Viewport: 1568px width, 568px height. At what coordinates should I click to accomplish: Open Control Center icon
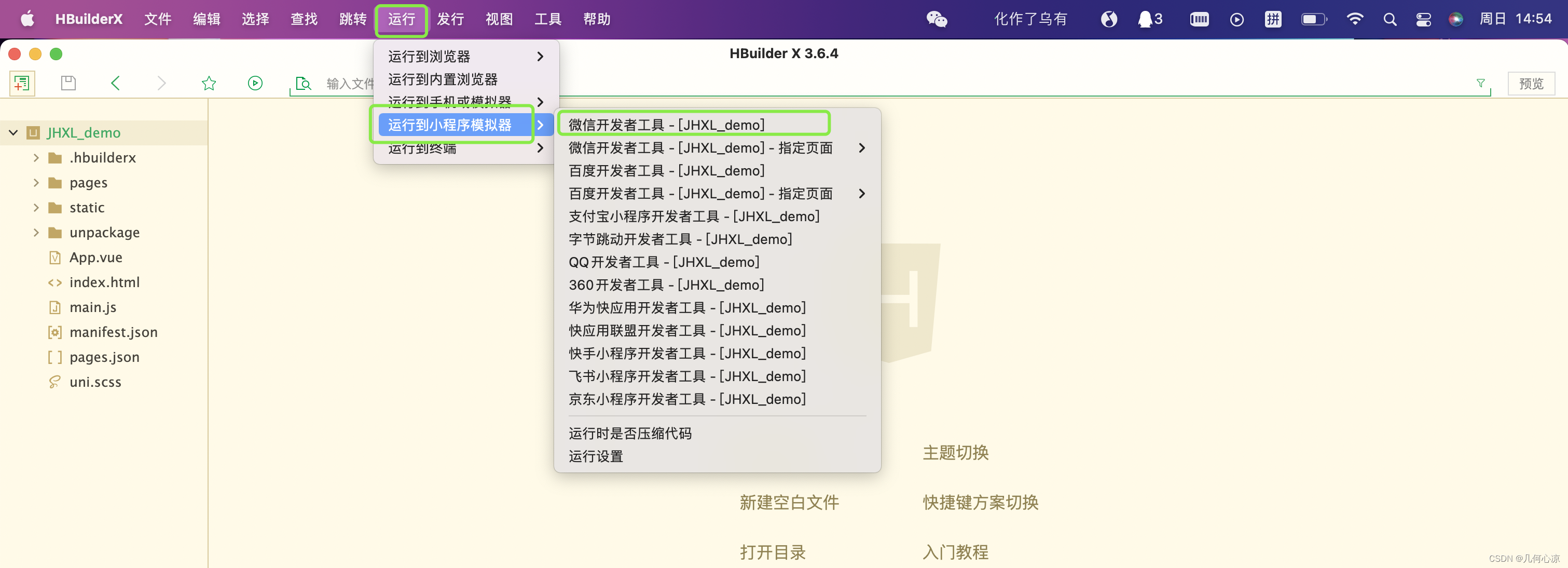tap(1423, 19)
